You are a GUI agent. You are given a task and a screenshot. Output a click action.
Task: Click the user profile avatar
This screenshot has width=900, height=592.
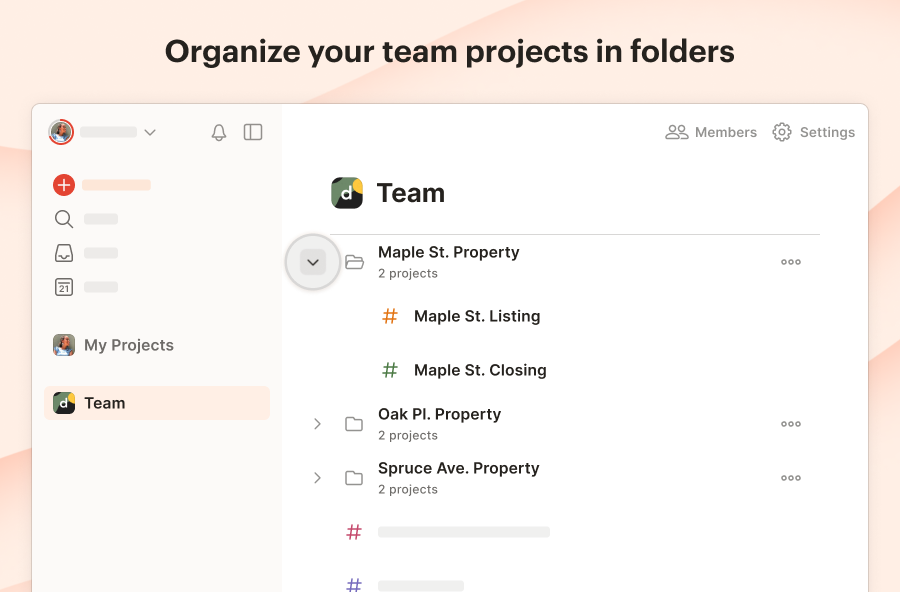coord(61,132)
